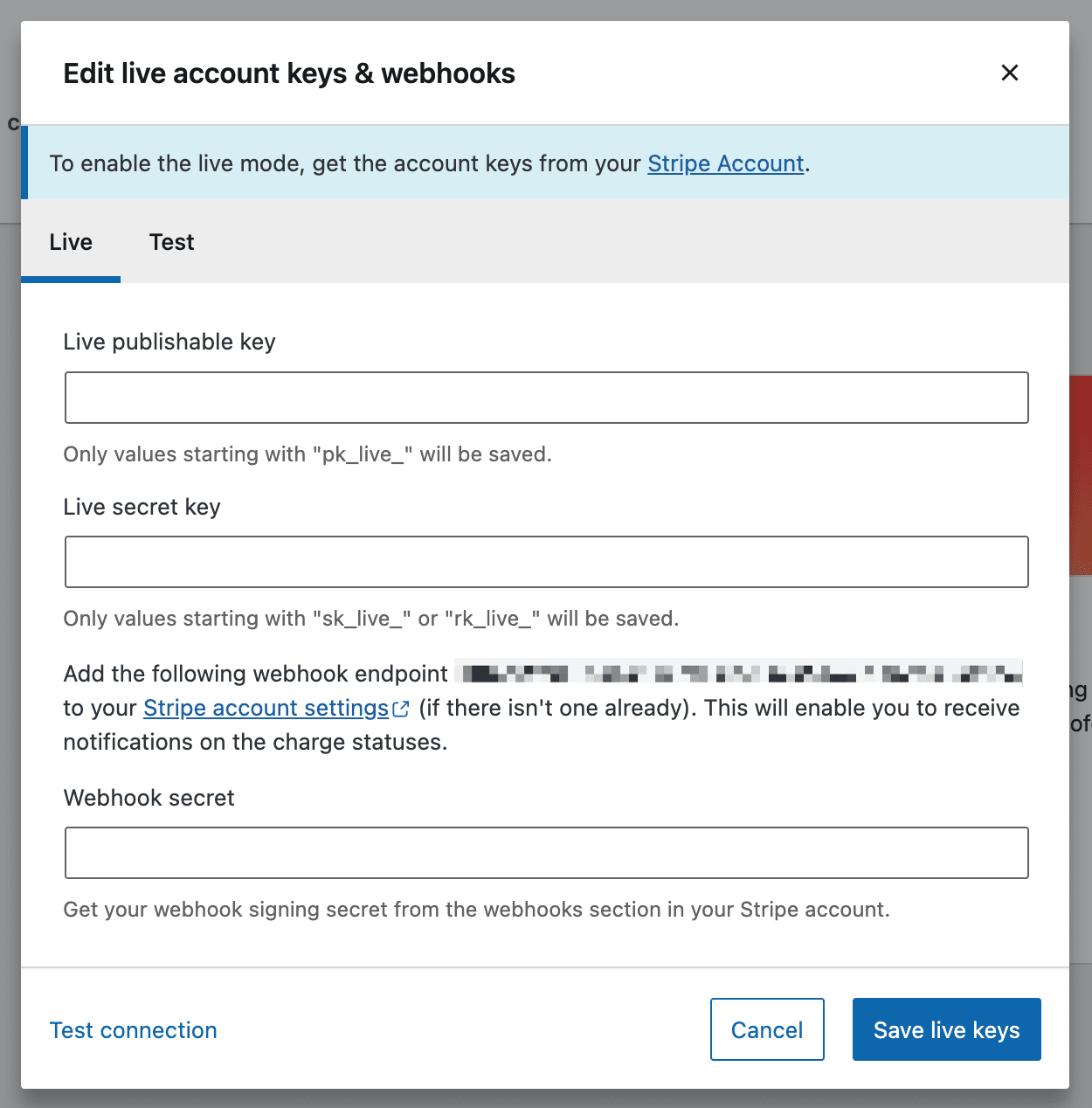Viewport: 1092px width, 1108px height.
Task: Click the "Live publishable key" label
Action: click(169, 342)
